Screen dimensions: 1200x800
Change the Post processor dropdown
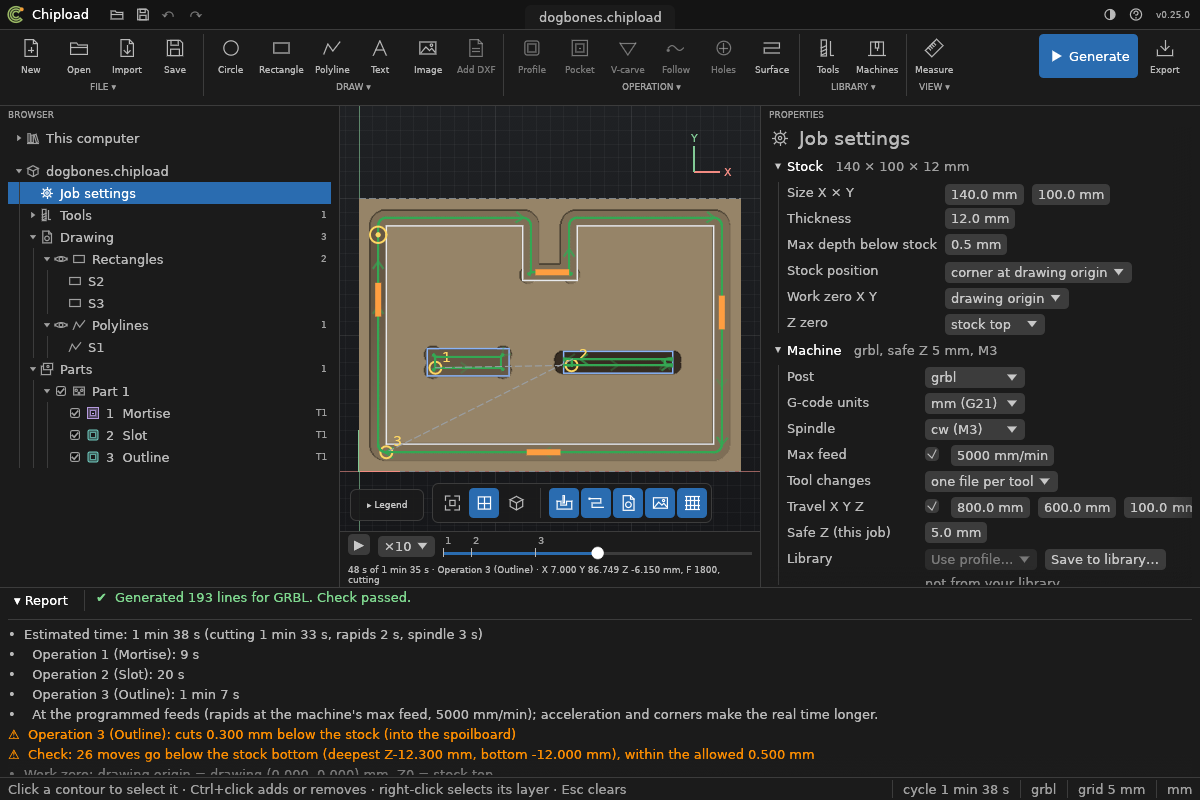[974, 377]
